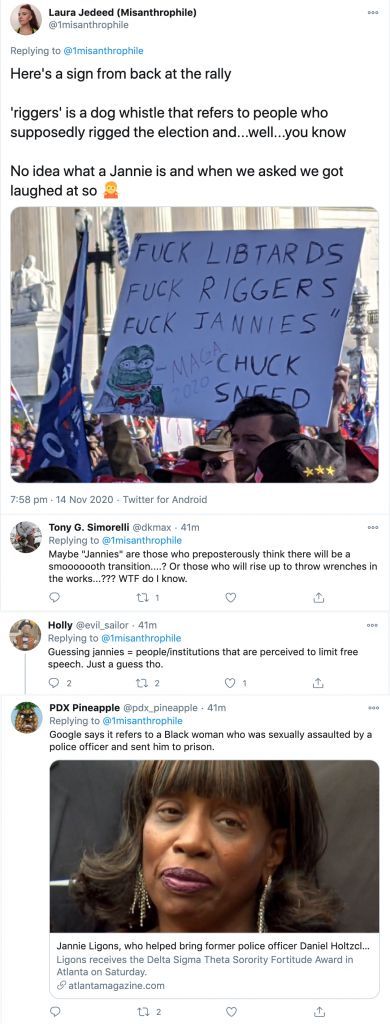Reply to Tony G. Simorelli's tweet
This screenshot has height=1024, width=390.
(55, 597)
